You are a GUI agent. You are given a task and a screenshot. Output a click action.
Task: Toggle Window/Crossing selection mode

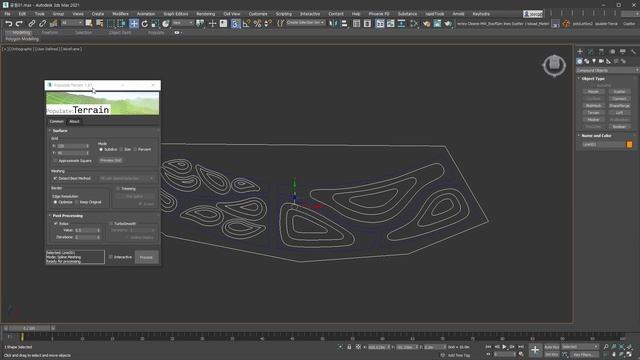(x=121, y=24)
